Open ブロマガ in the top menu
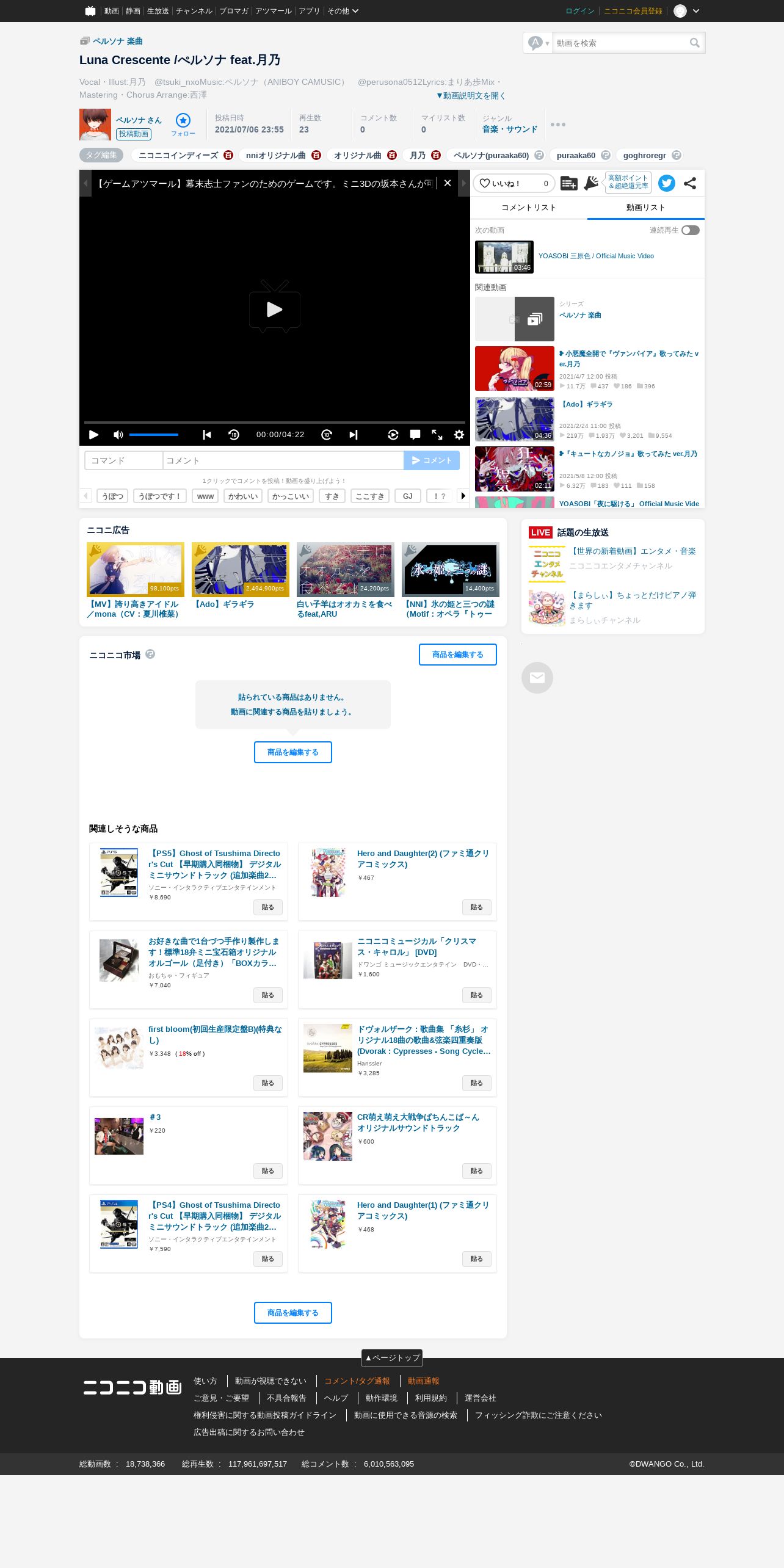This screenshot has height=1568, width=784. (234, 11)
